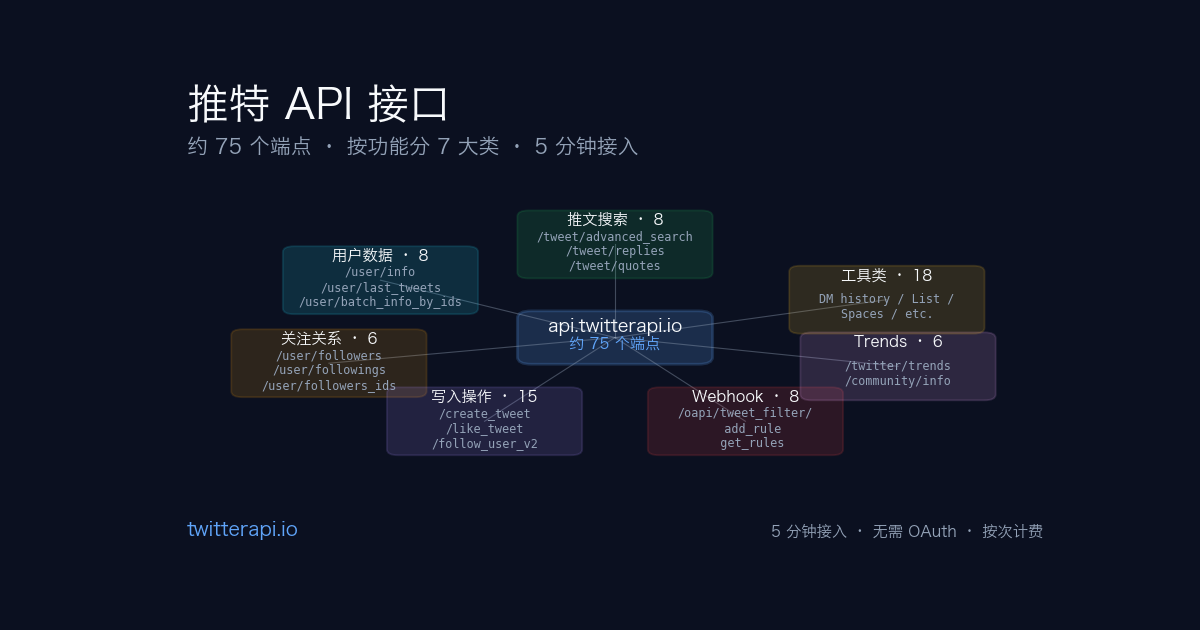Open the twitterapi.io footer link
The width and height of the screenshot is (1200, 630).
tap(242, 530)
